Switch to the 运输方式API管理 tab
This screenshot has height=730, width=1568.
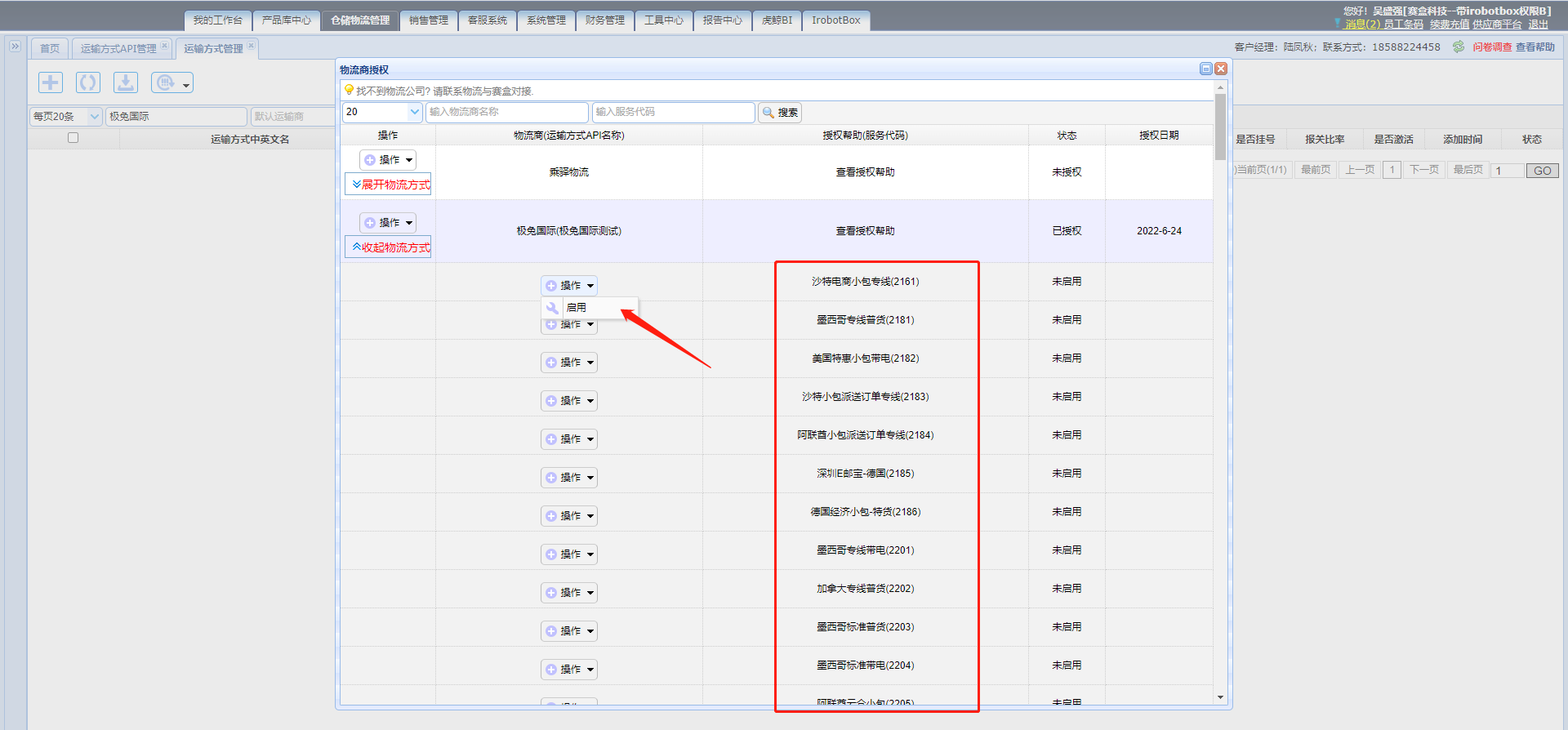pos(118,48)
